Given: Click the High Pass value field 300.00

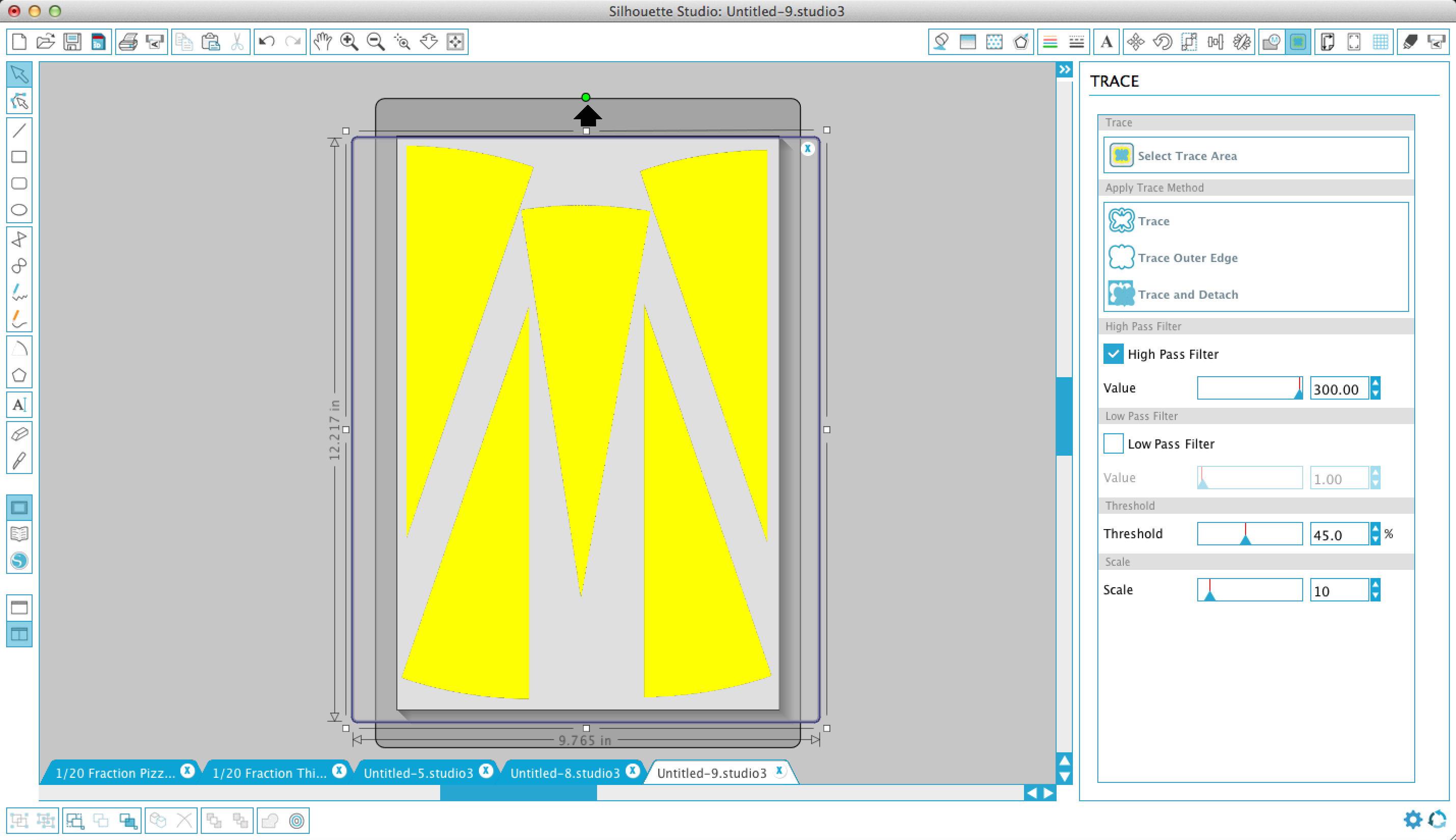Looking at the screenshot, I should coord(1339,388).
